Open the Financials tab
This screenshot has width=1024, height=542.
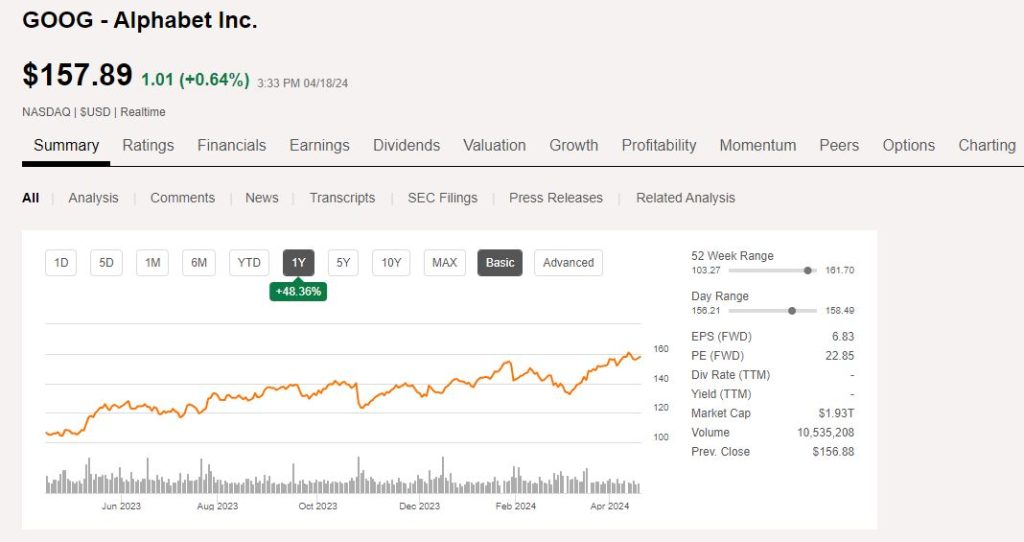[232, 145]
